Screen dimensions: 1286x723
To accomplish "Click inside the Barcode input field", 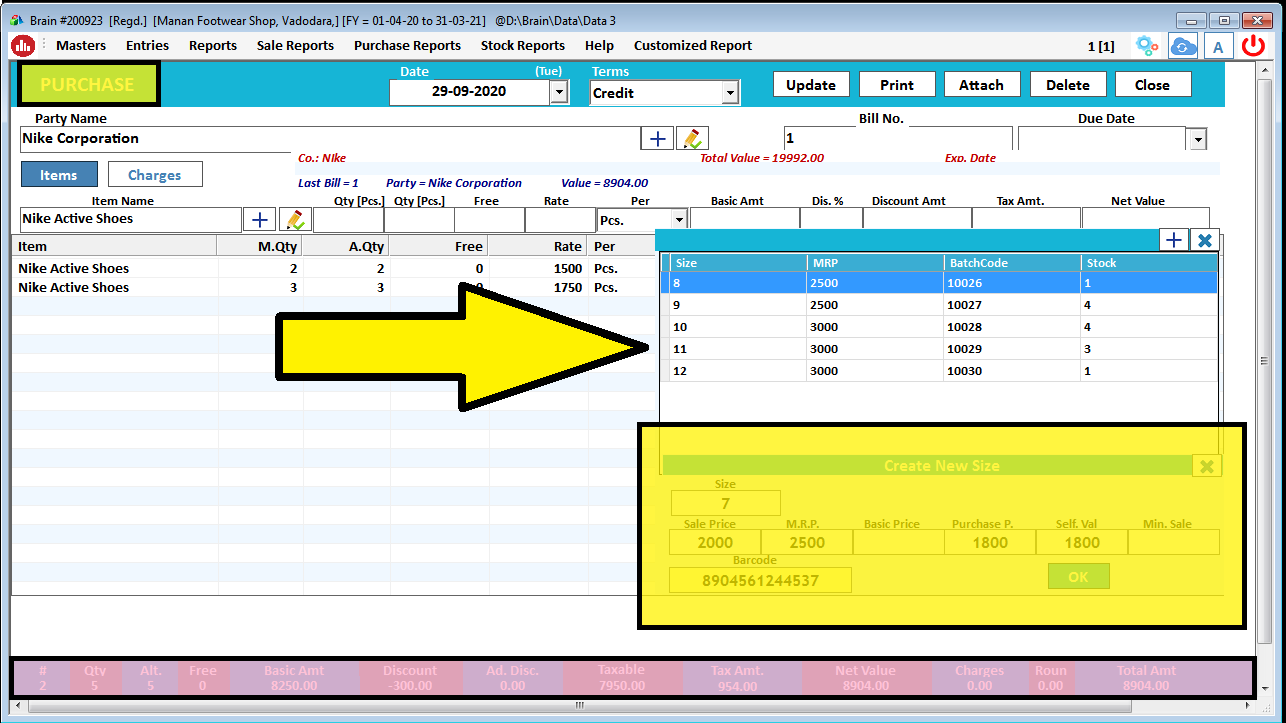I will [x=759, y=579].
